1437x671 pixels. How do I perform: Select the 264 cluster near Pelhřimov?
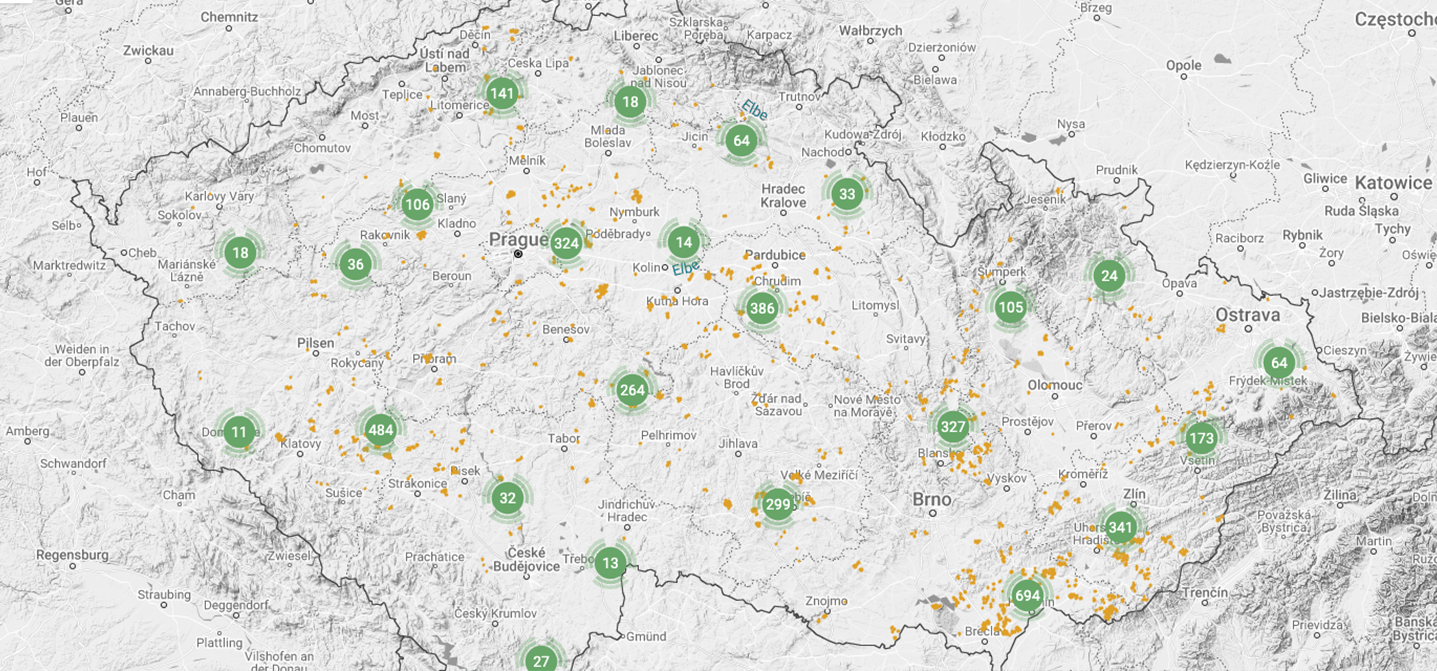[631, 392]
